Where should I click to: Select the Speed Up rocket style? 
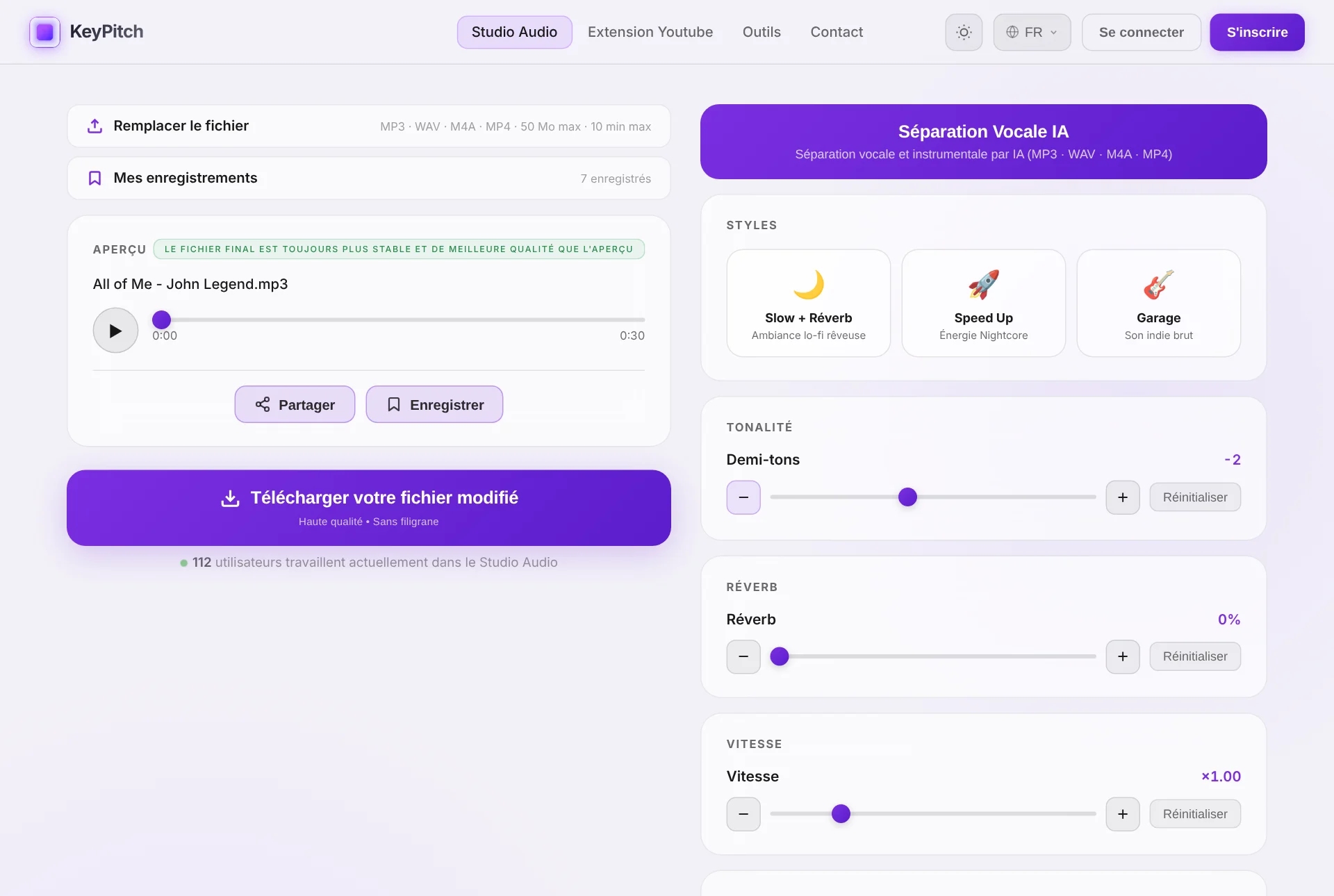984,303
